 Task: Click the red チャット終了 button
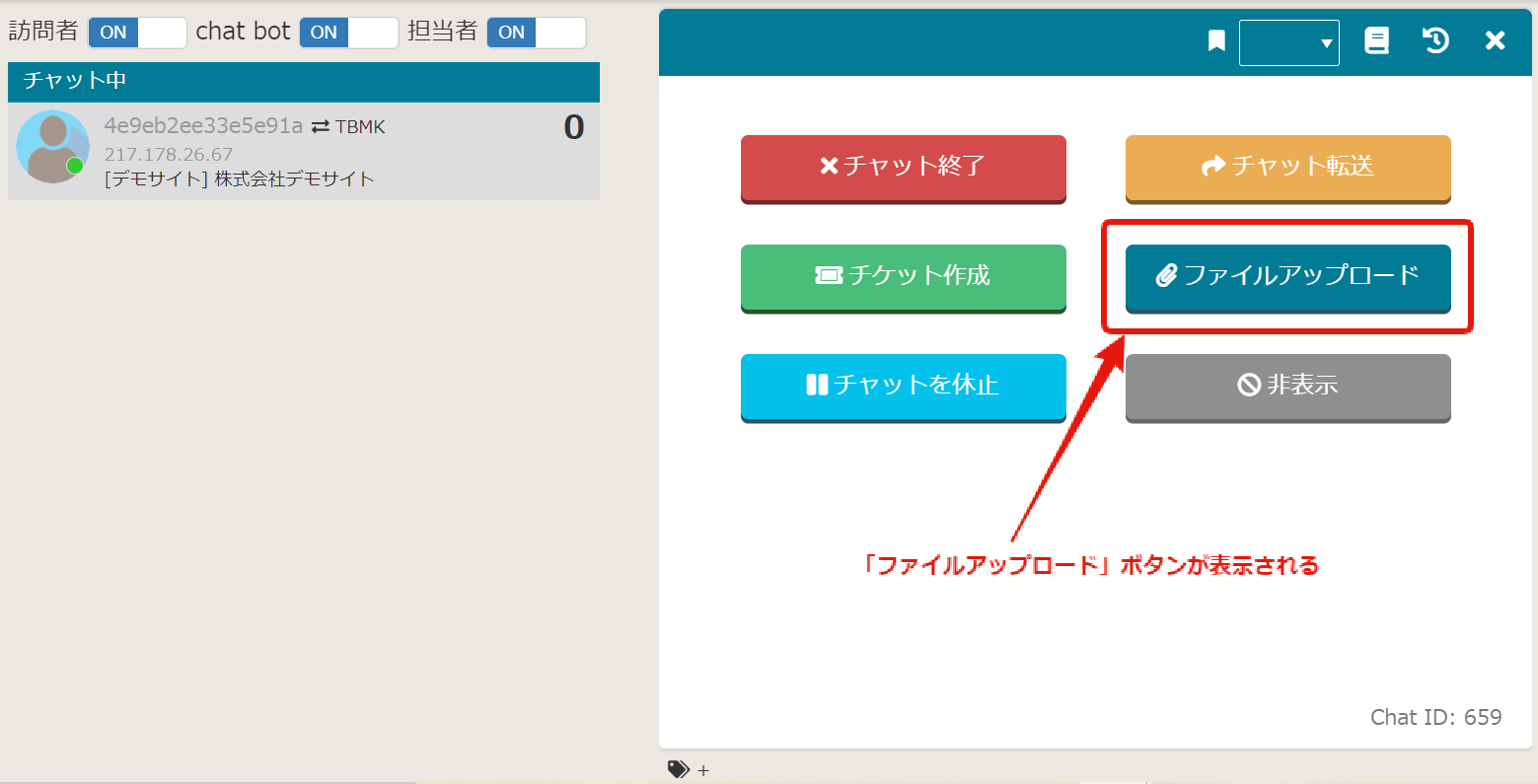[903, 167]
